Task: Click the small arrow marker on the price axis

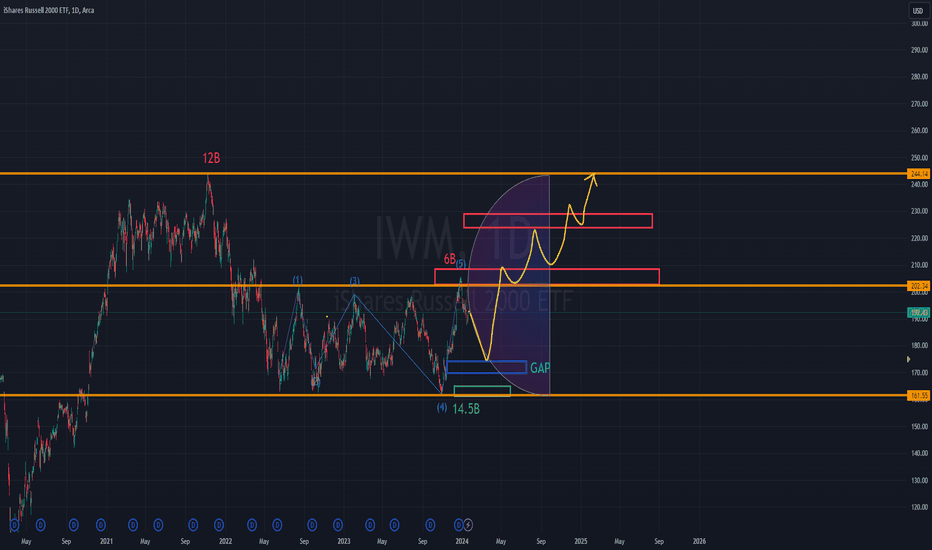Action: pyautogui.click(x=908, y=359)
